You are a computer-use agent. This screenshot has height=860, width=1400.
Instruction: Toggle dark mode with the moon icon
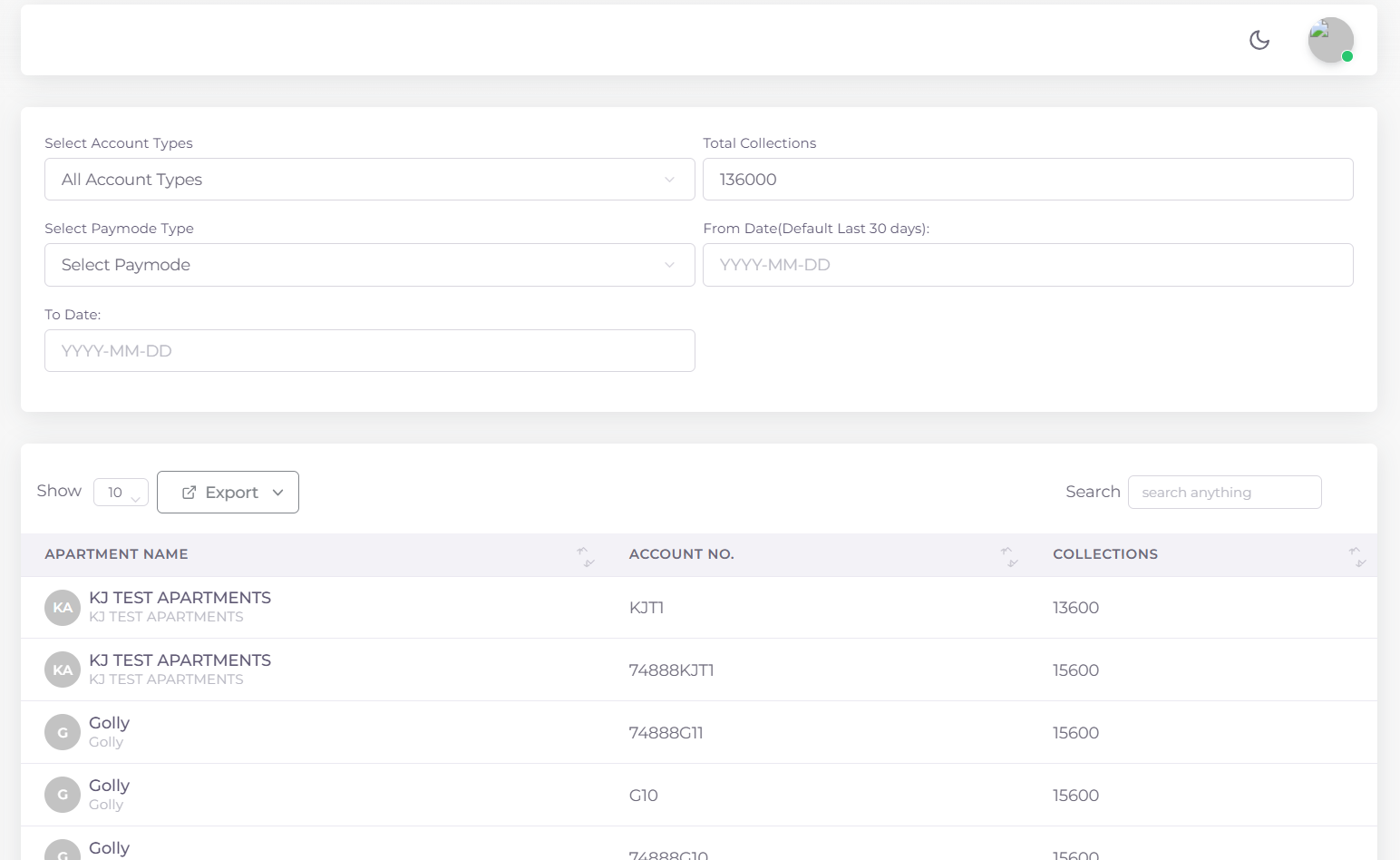(1259, 40)
